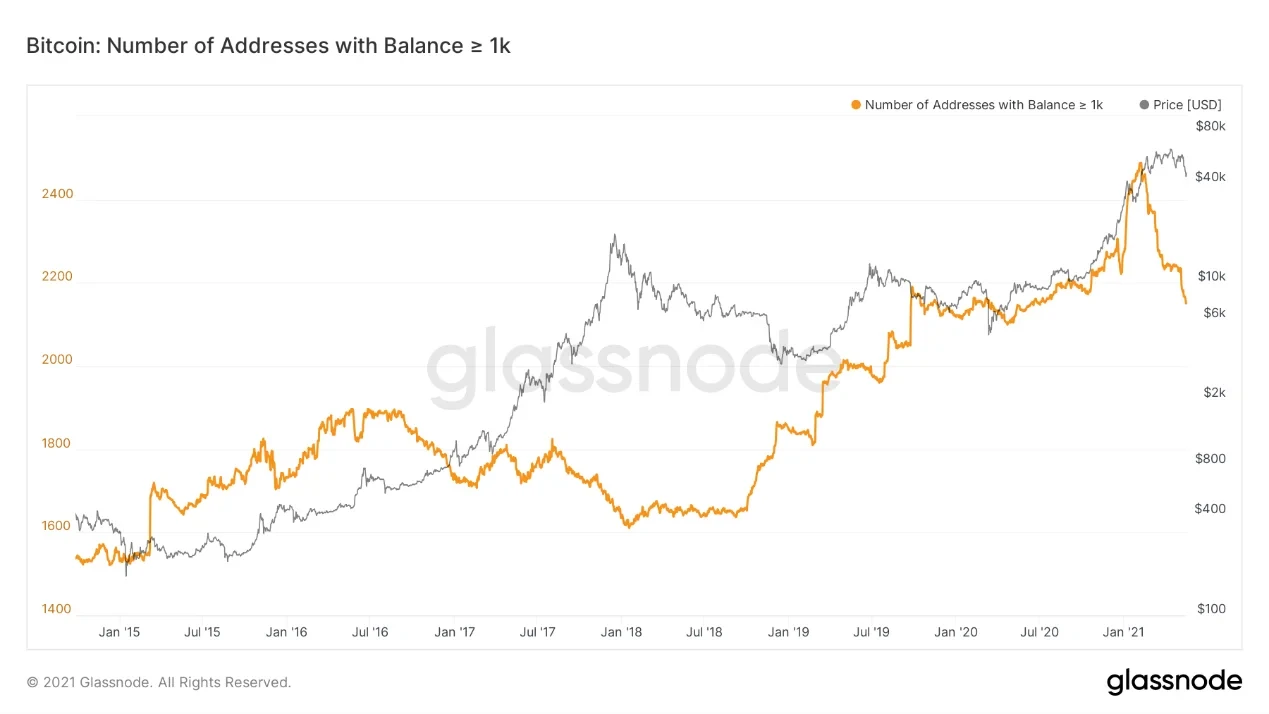The width and height of the screenshot is (1269, 714).
Task: Click the orange legend dot for addresses
Action: pos(855,105)
